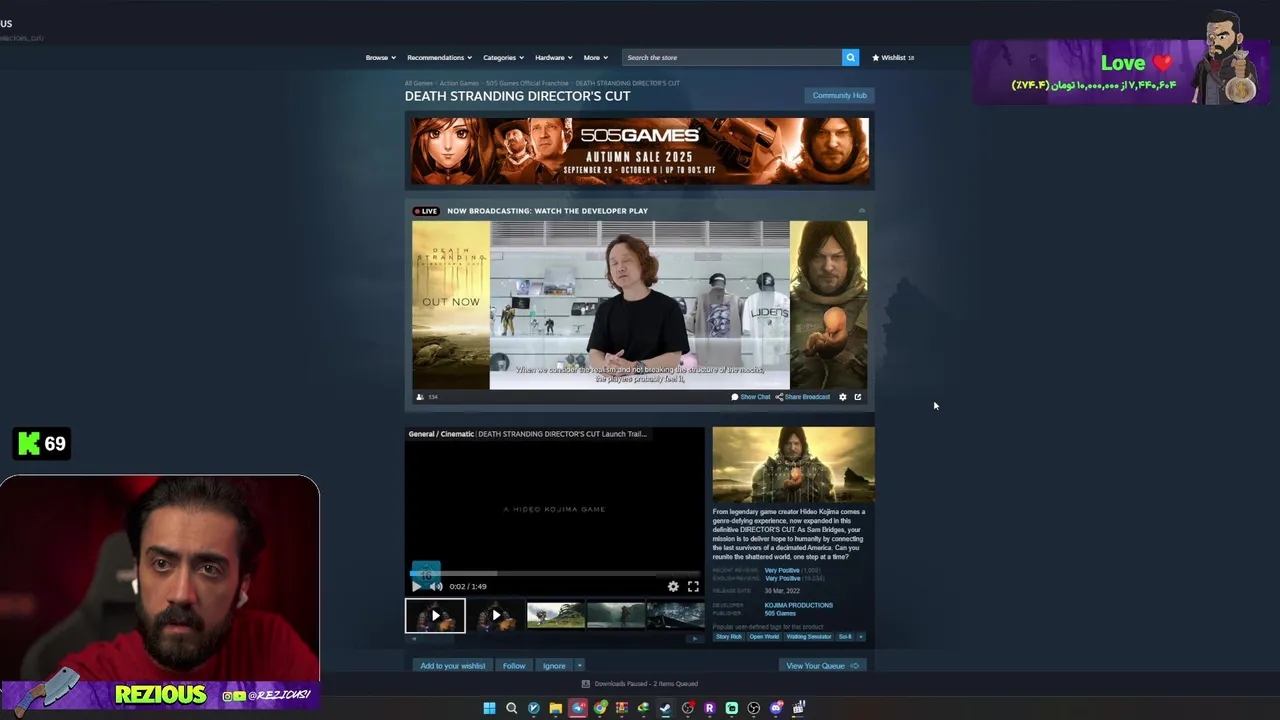The height and width of the screenshot is (720, 1280).
Task: Open the Recommendations dropdown menu
Action: 439,57
